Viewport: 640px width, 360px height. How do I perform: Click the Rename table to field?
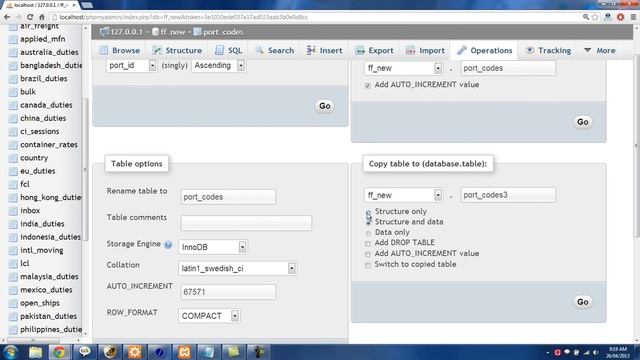pos(228,197)
